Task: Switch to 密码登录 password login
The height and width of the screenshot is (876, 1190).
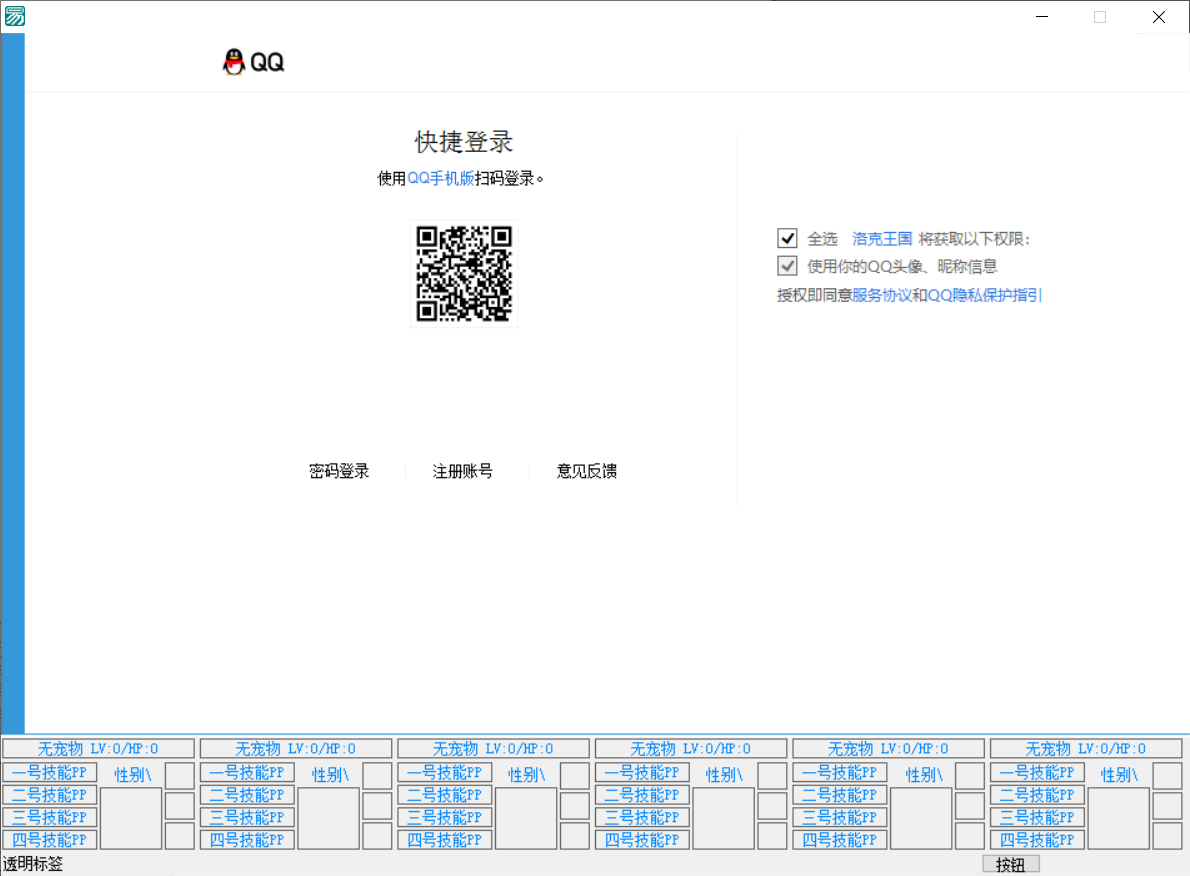Action: click(339, 471)
